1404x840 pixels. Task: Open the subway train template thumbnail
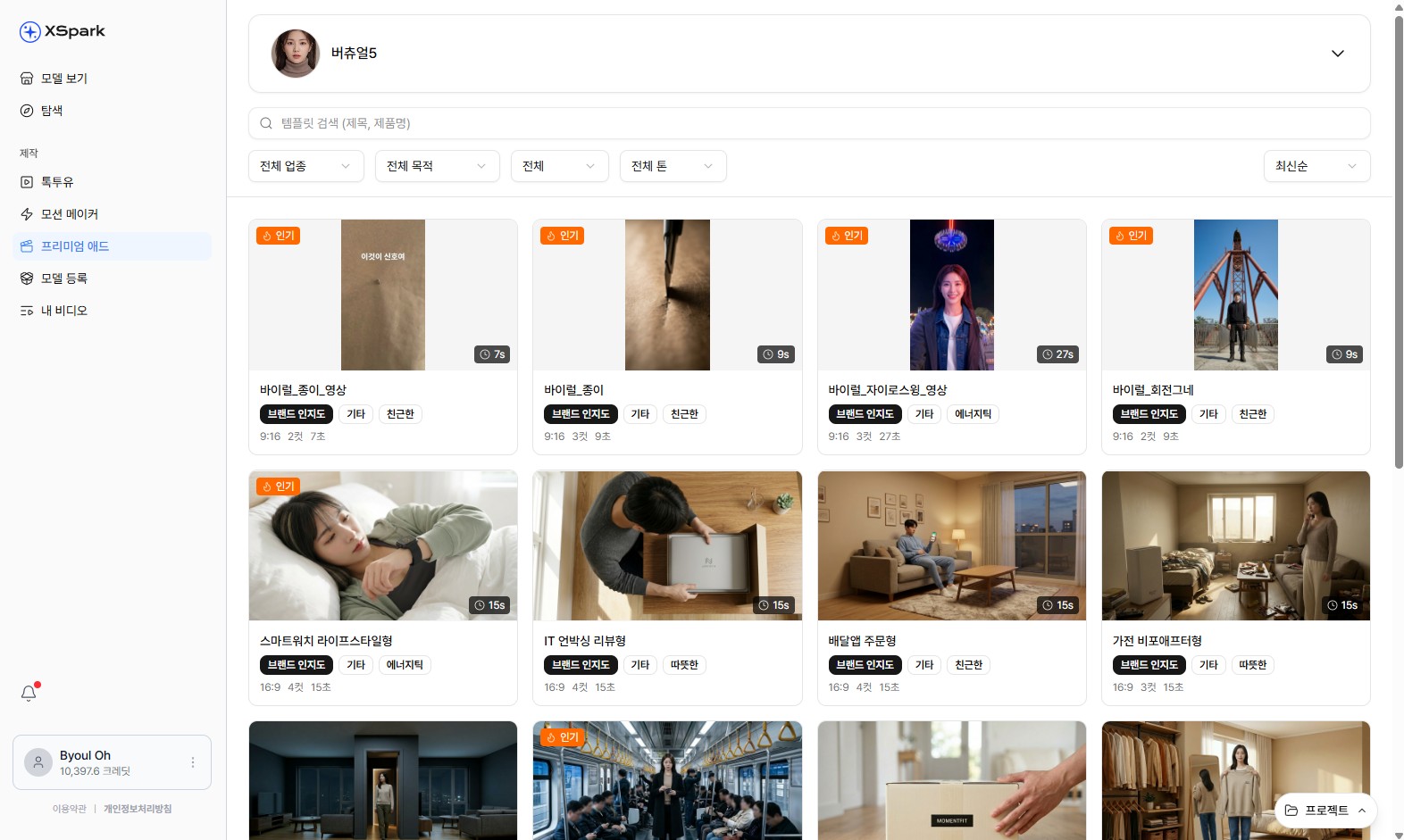[x=667, y=780]
